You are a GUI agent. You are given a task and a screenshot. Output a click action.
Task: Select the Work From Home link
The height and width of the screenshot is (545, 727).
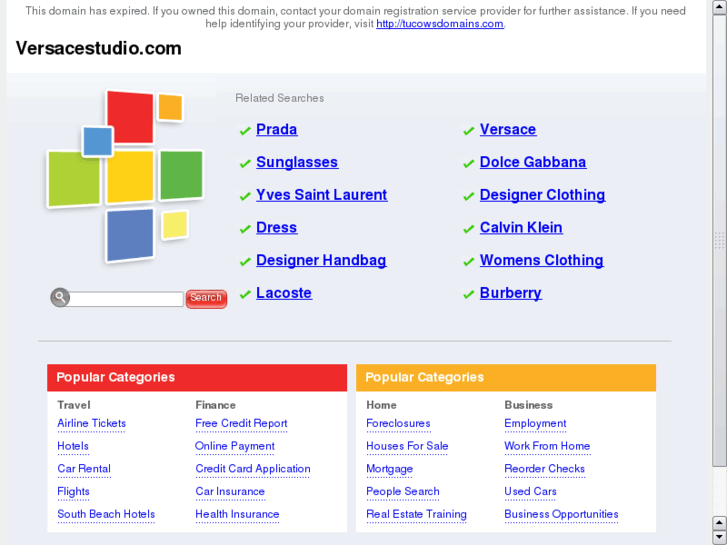tap(547, 446)
